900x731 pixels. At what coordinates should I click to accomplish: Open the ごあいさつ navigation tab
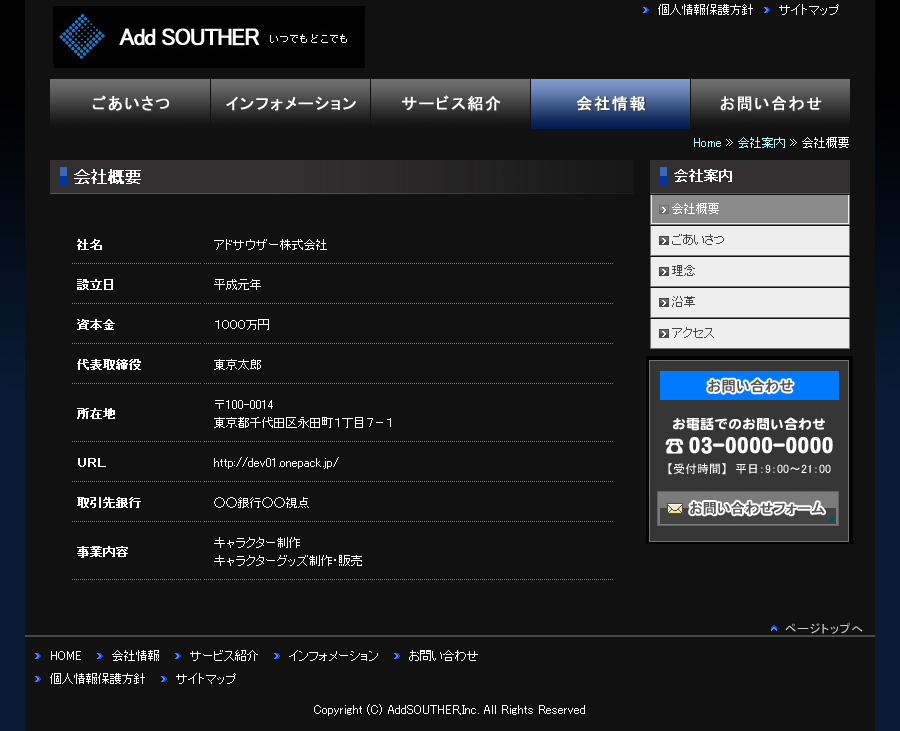pyautogui.click(x=130, y=104)
